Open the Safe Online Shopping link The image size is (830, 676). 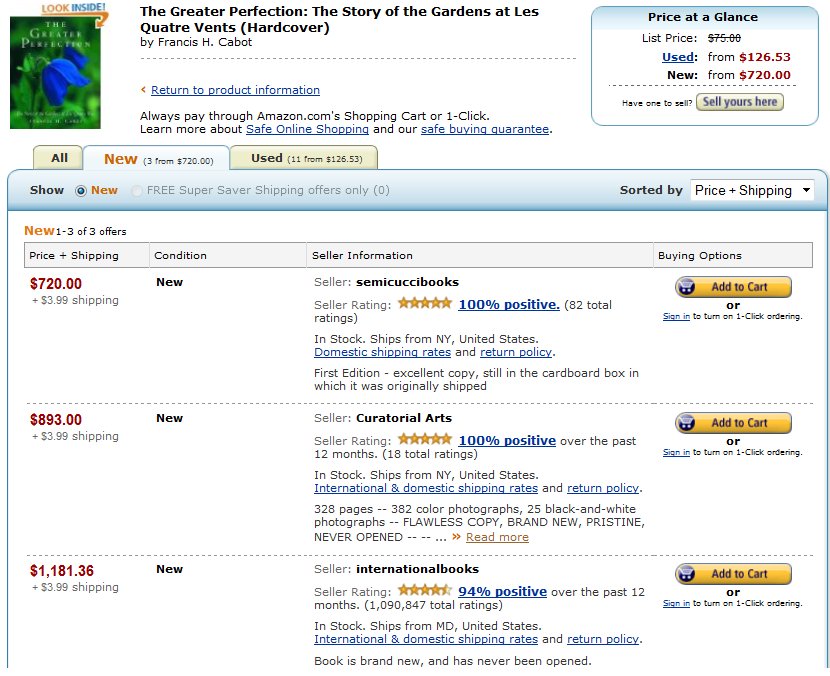pyautogui.click(x=307, y=129)
